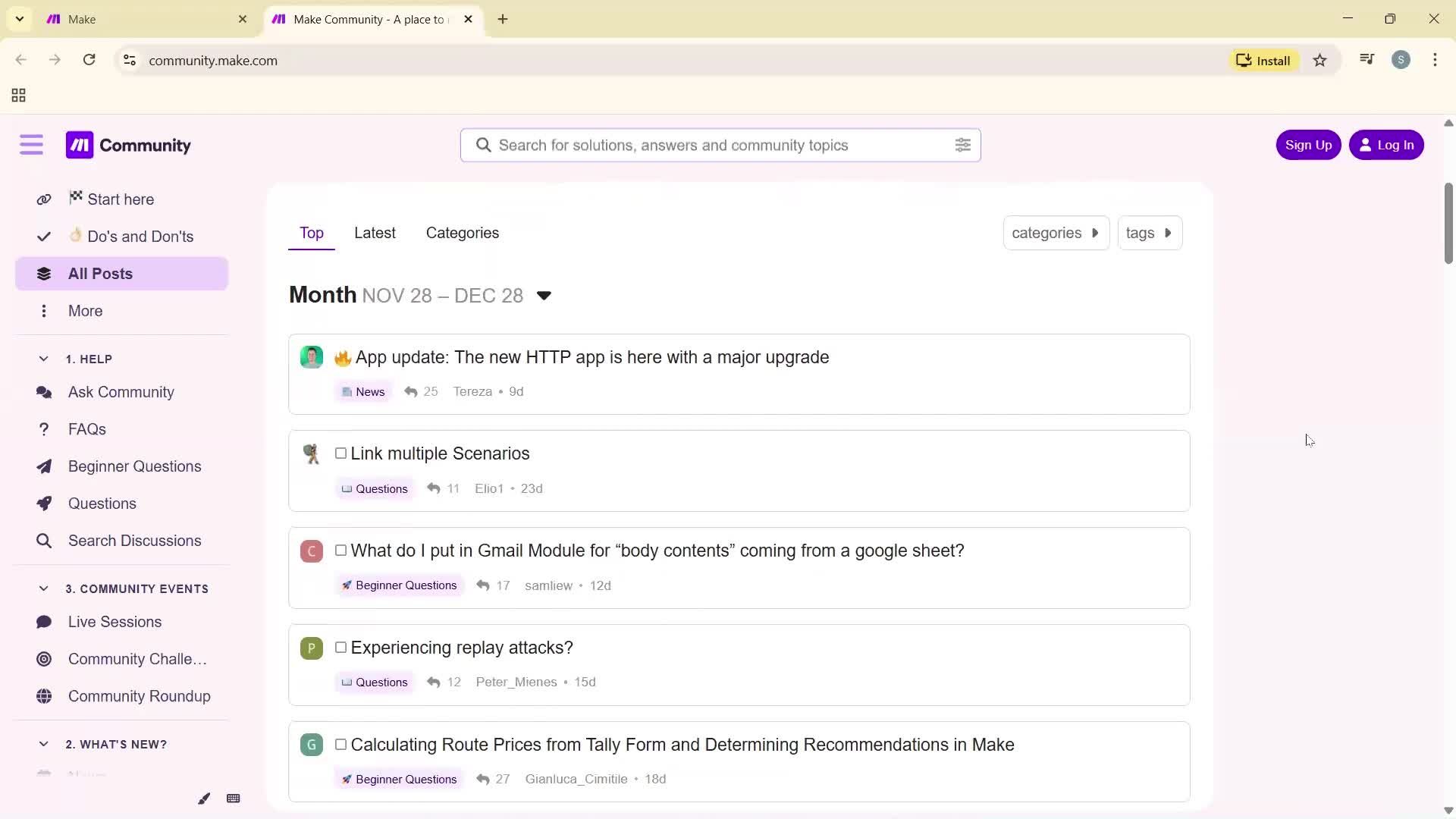Collapse the COMMUNITY EVENTS section
The image size is (1456, 819).
click(43, 588)
